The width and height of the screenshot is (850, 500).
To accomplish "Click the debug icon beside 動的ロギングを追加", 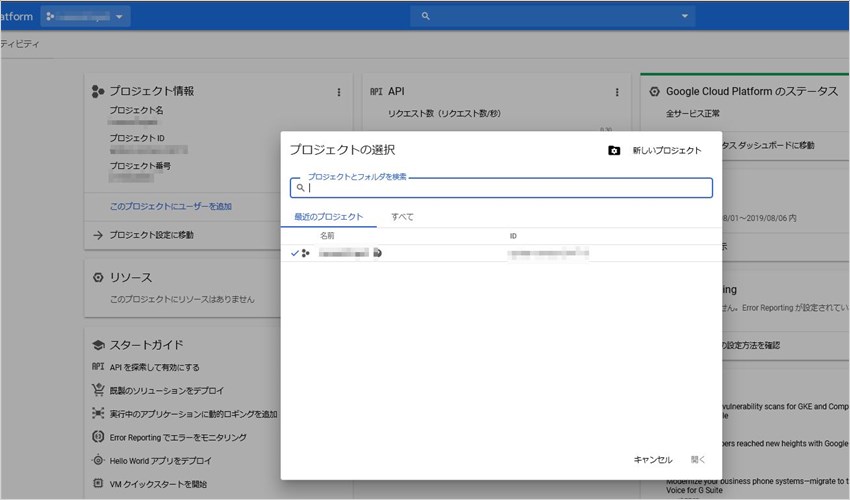I will (98, 413).
